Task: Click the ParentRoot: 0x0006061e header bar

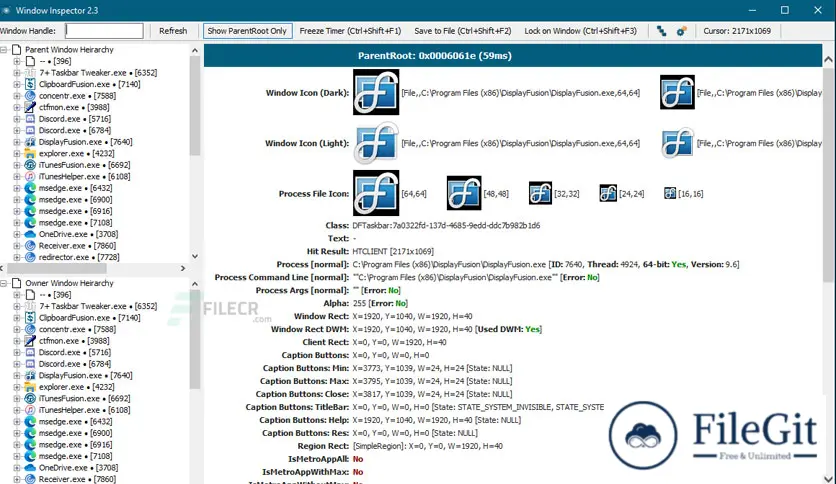Action: [513, 55]
